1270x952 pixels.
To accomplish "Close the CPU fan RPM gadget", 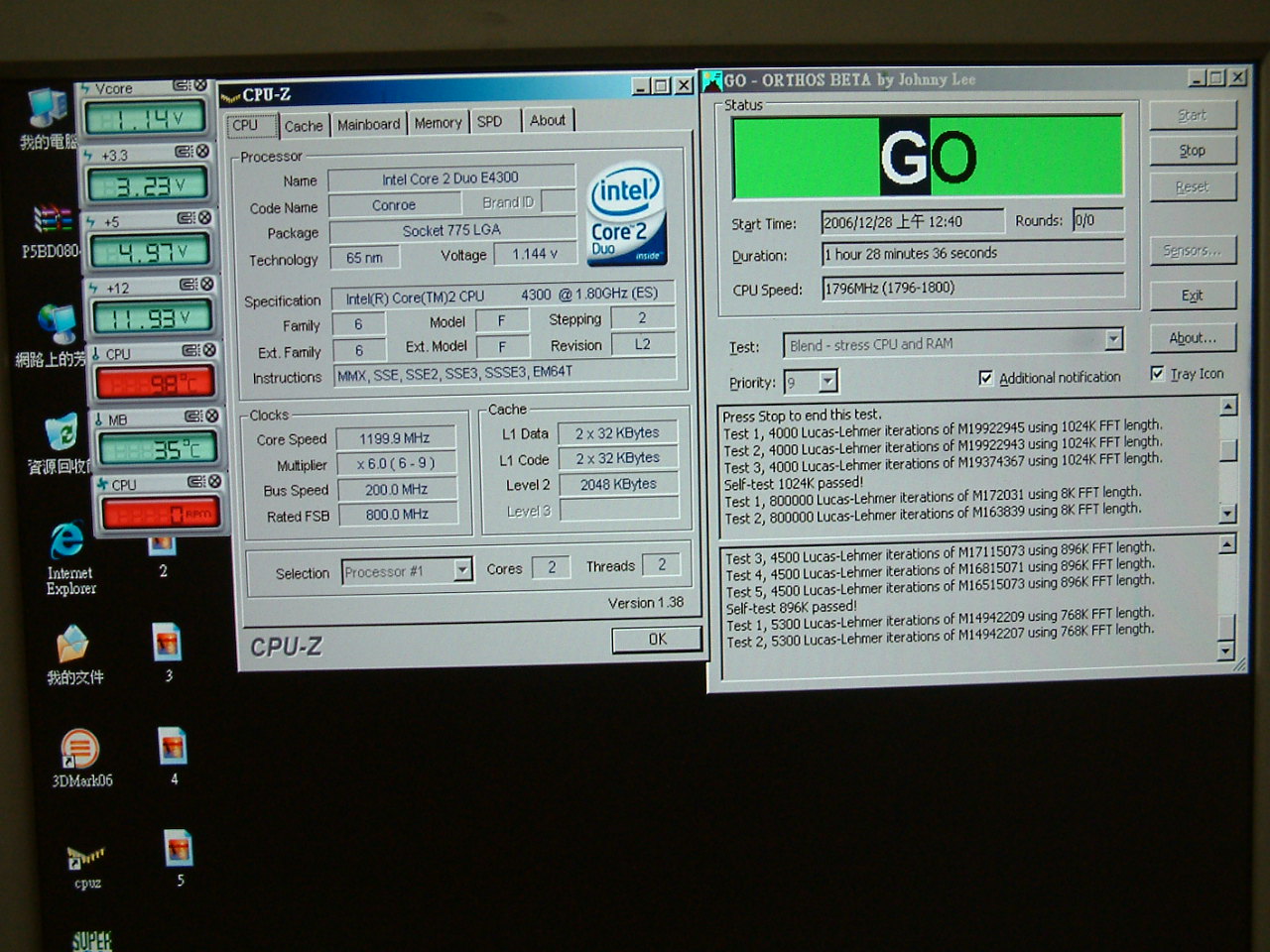I will pyautogui.click(x=213, y=482).
